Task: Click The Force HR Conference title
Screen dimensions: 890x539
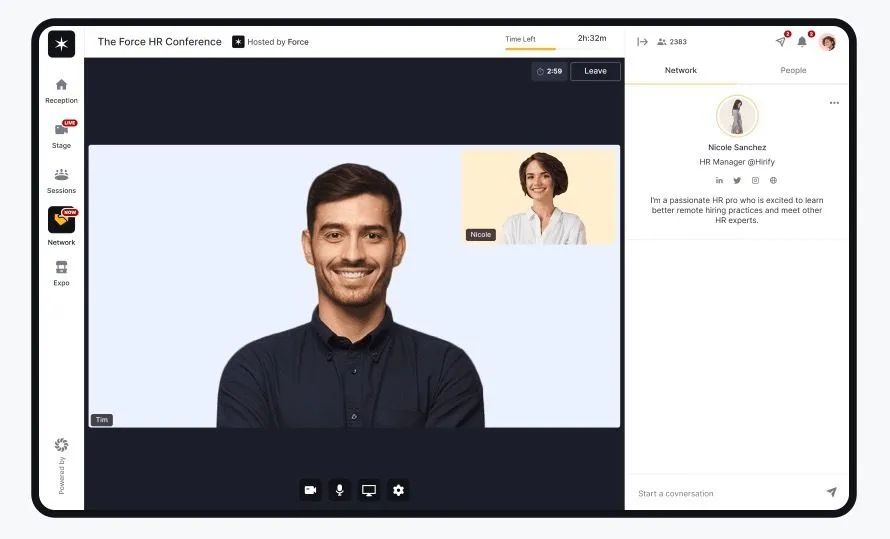Action: 159,41
